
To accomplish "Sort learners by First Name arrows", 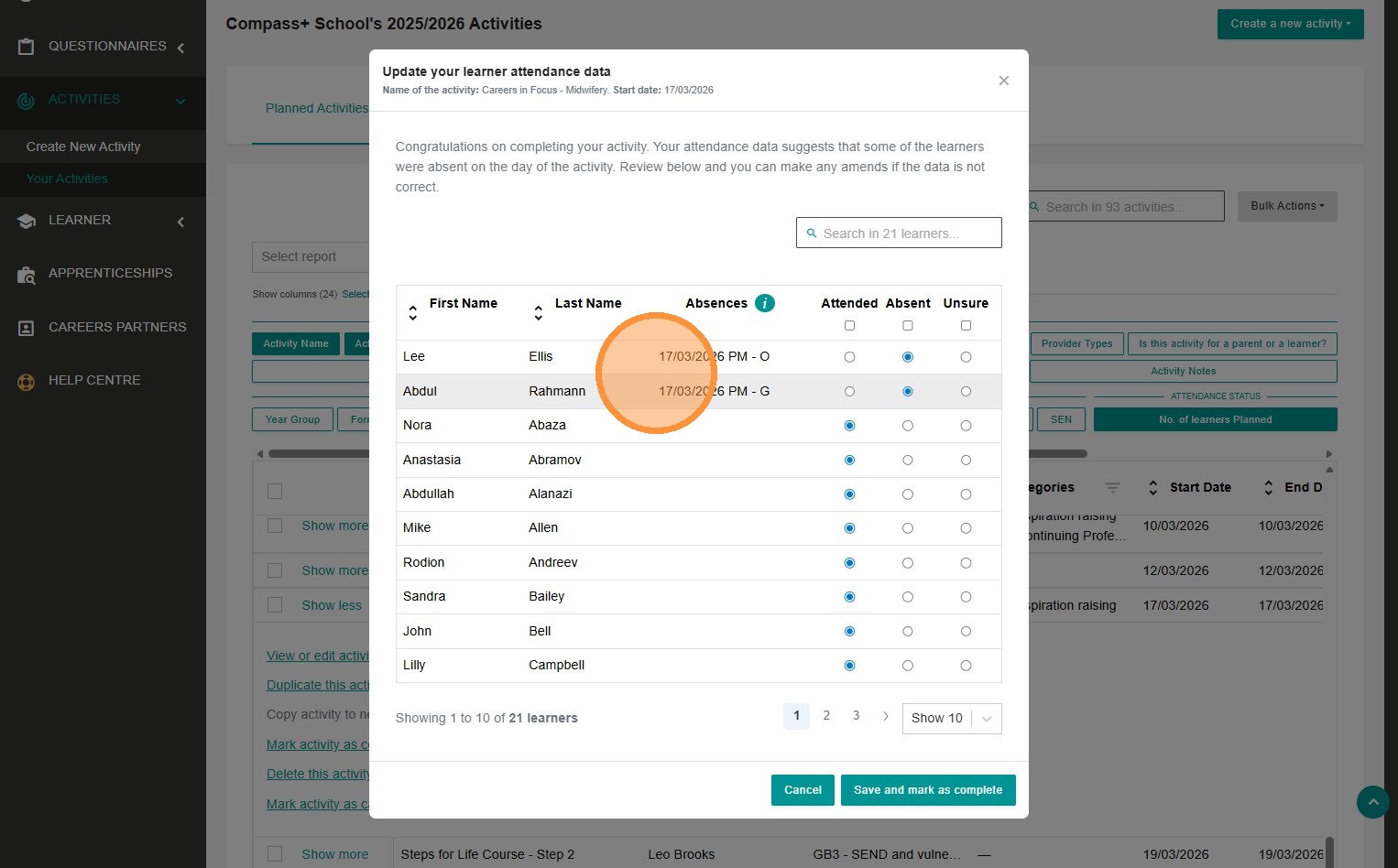I will coord(413,312).
